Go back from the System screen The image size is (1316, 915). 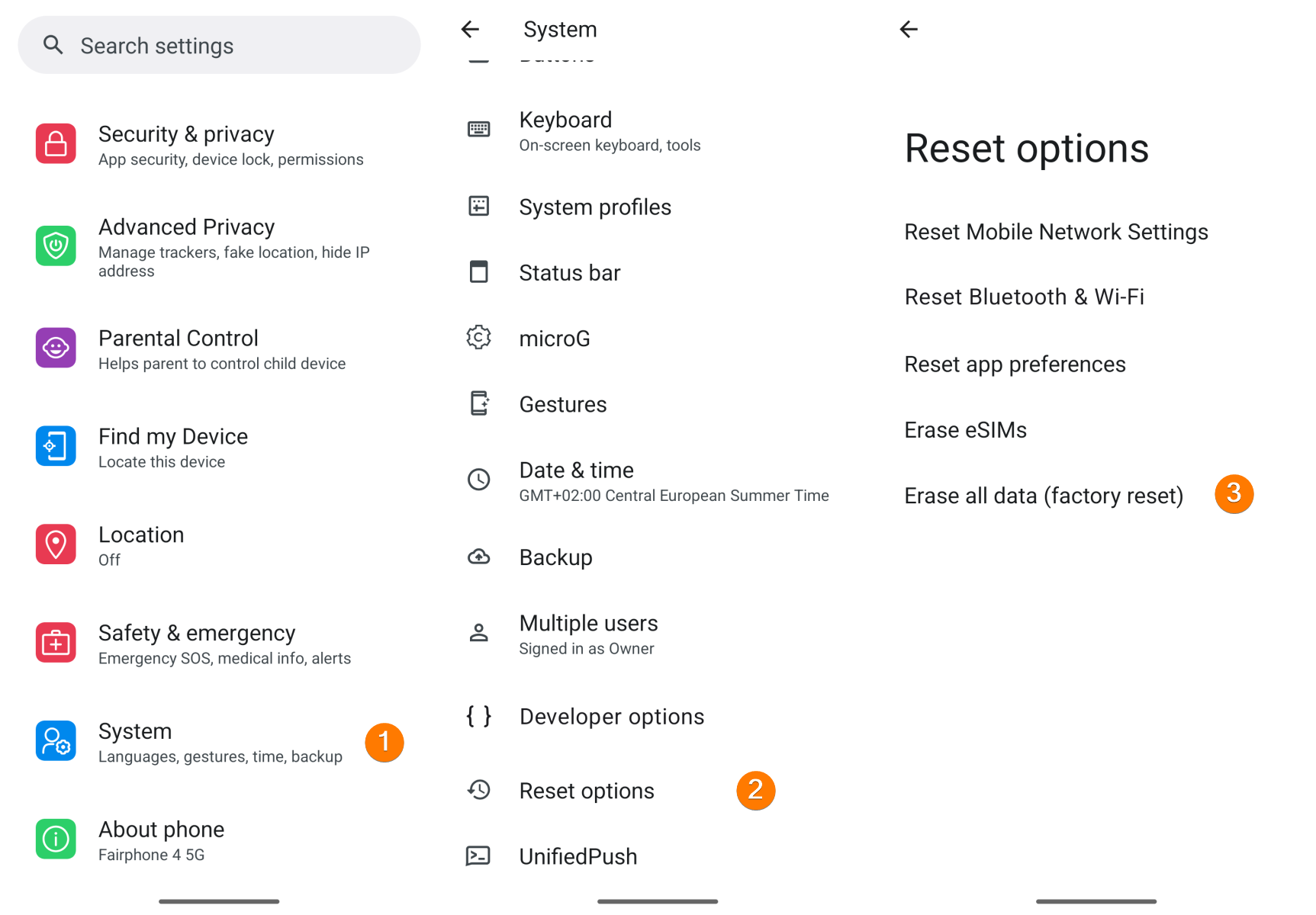coord(470,30)
